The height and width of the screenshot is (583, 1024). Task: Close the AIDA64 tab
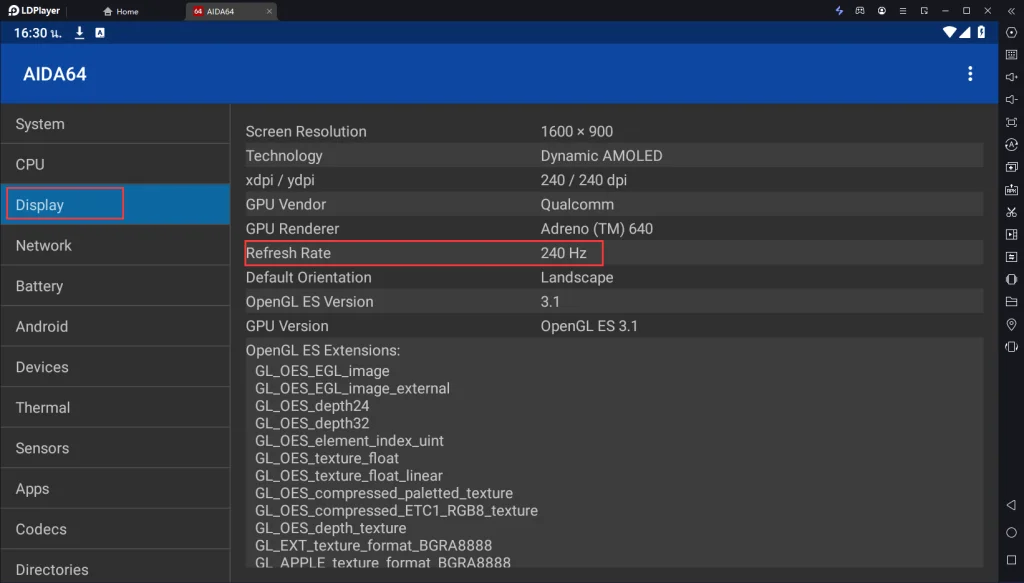pos(269,11)
